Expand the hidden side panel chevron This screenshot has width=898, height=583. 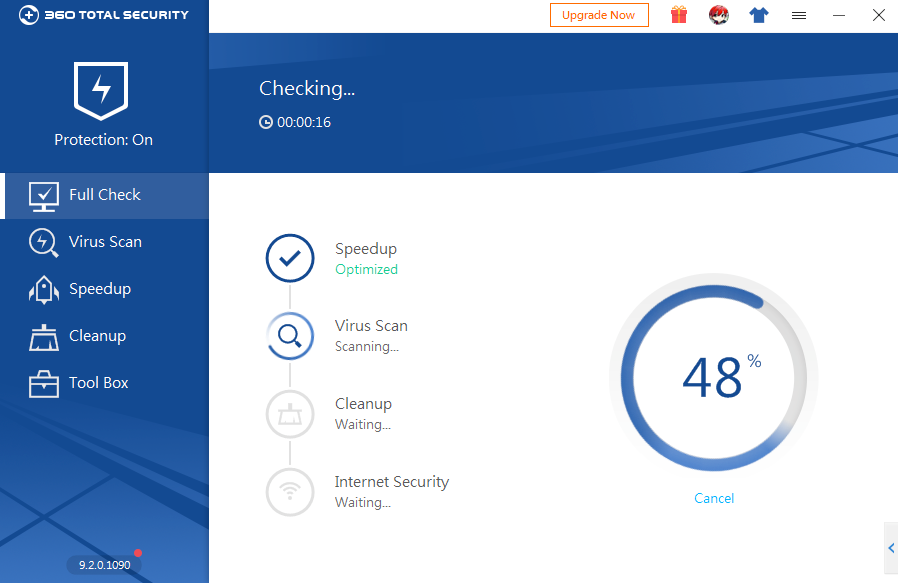pos(891,548)
